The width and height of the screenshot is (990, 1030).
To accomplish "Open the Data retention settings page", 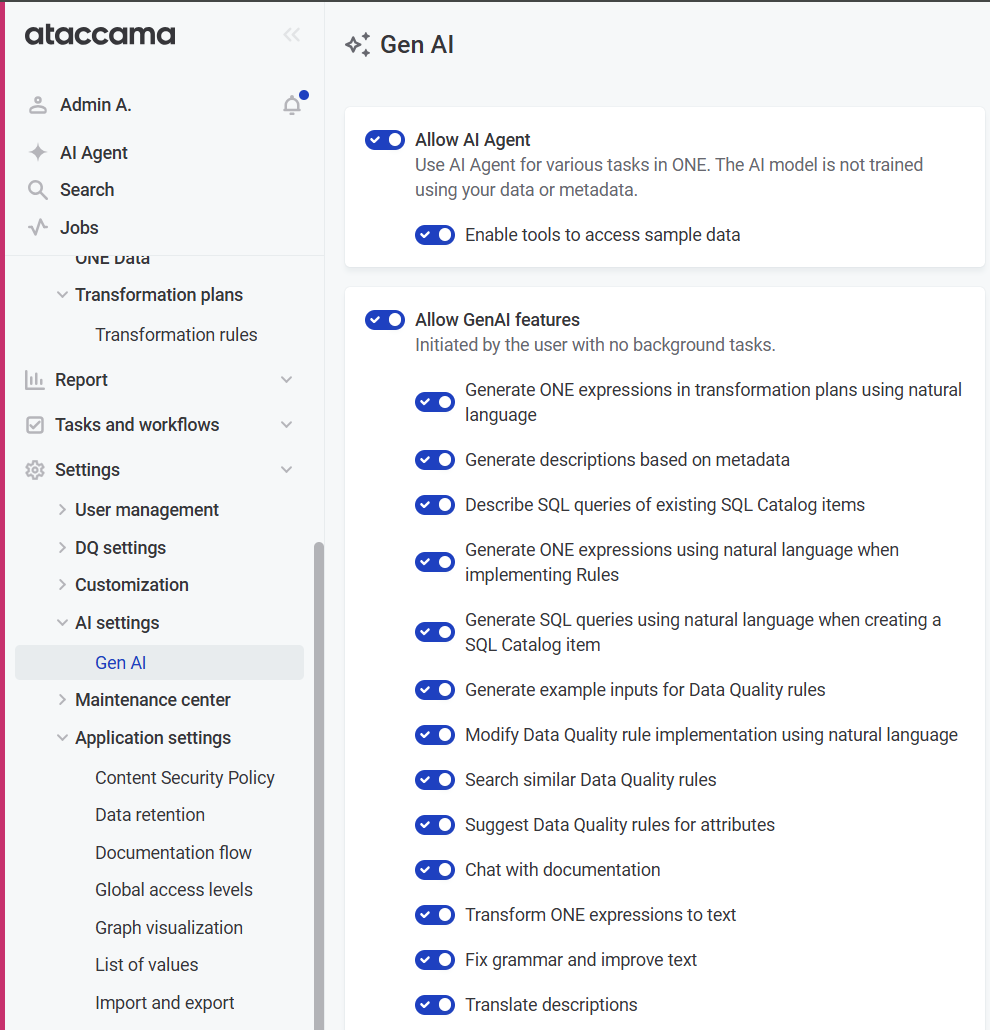I will (150, 815).
